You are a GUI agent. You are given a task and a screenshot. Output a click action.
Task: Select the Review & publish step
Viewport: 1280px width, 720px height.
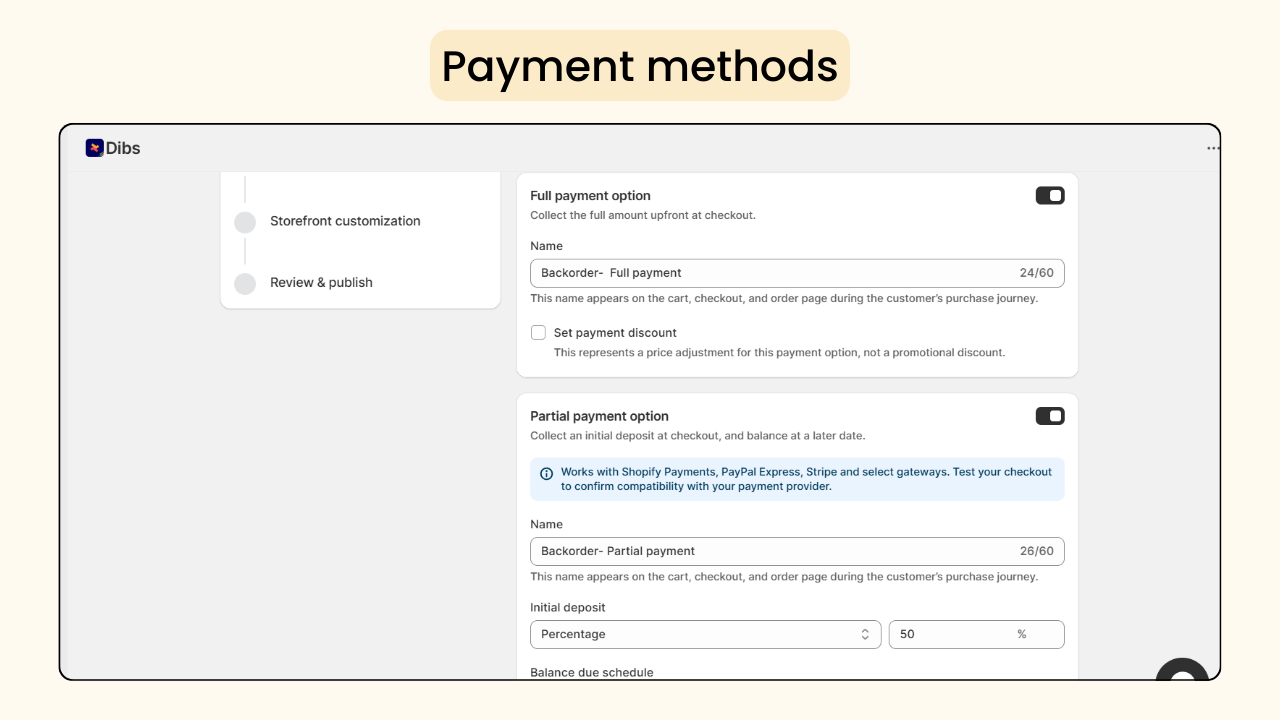coord(320,283)
